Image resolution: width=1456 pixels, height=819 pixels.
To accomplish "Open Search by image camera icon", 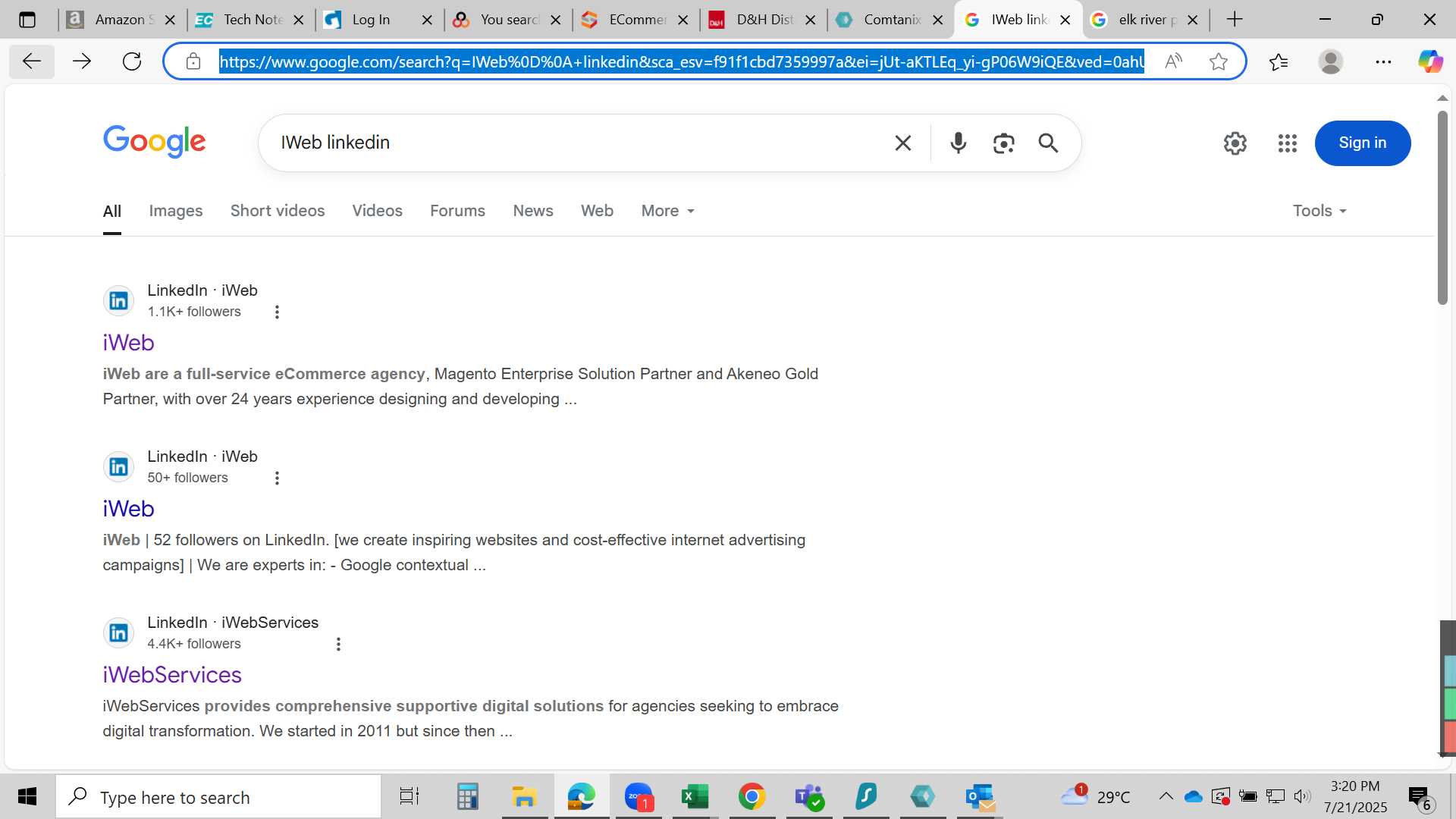I will point(1003,143).
